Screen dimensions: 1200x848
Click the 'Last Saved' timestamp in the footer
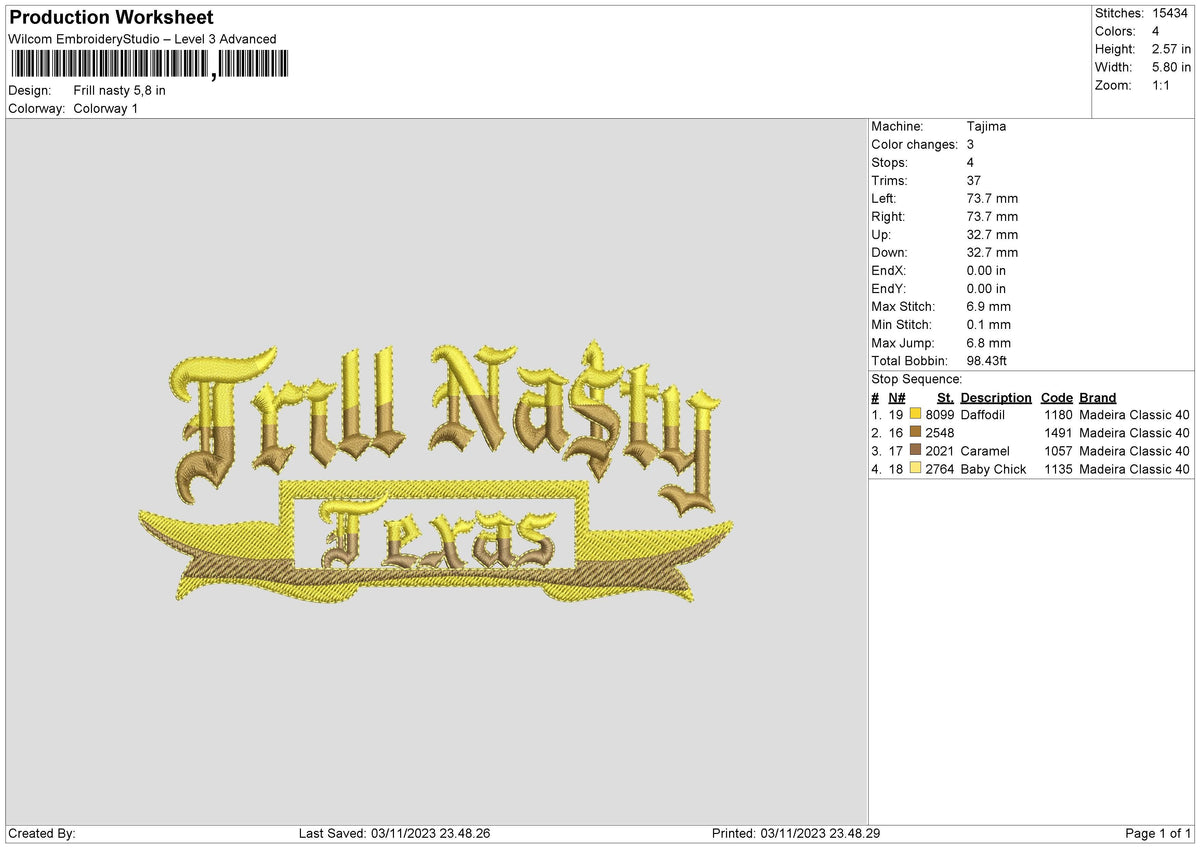[x=394, y=834]
